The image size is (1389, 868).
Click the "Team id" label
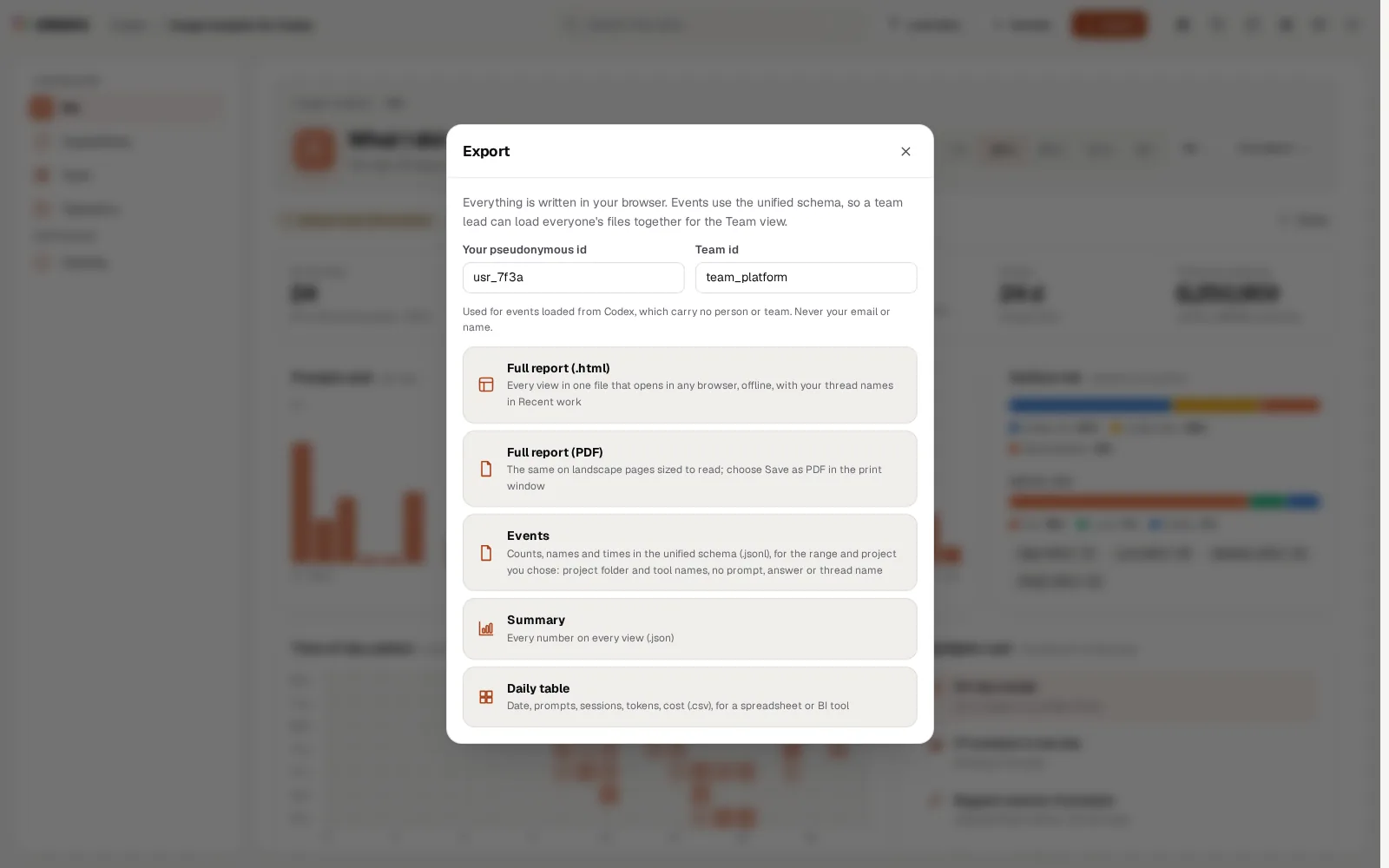[717, 249]
